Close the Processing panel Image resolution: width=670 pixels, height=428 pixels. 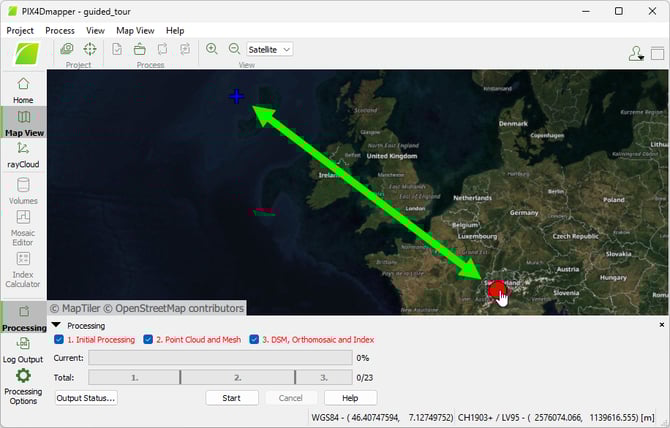point(661,325)
